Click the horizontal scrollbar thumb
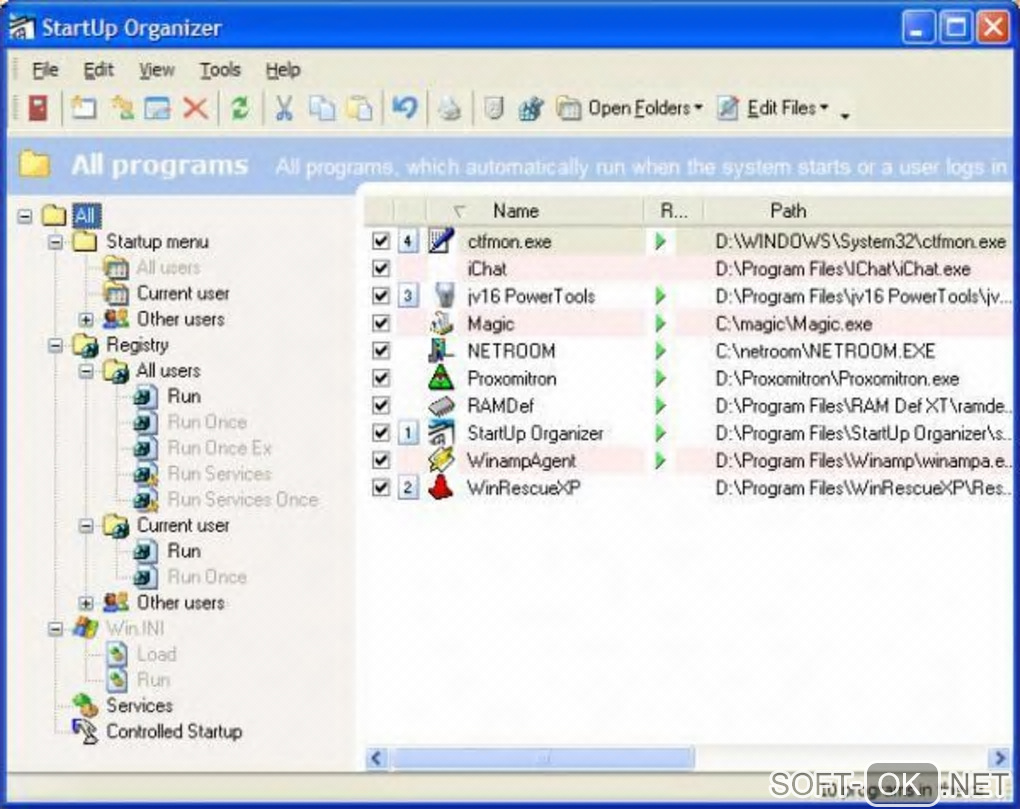Screen dimensions: 1020x809 click(x=543, y=758)
